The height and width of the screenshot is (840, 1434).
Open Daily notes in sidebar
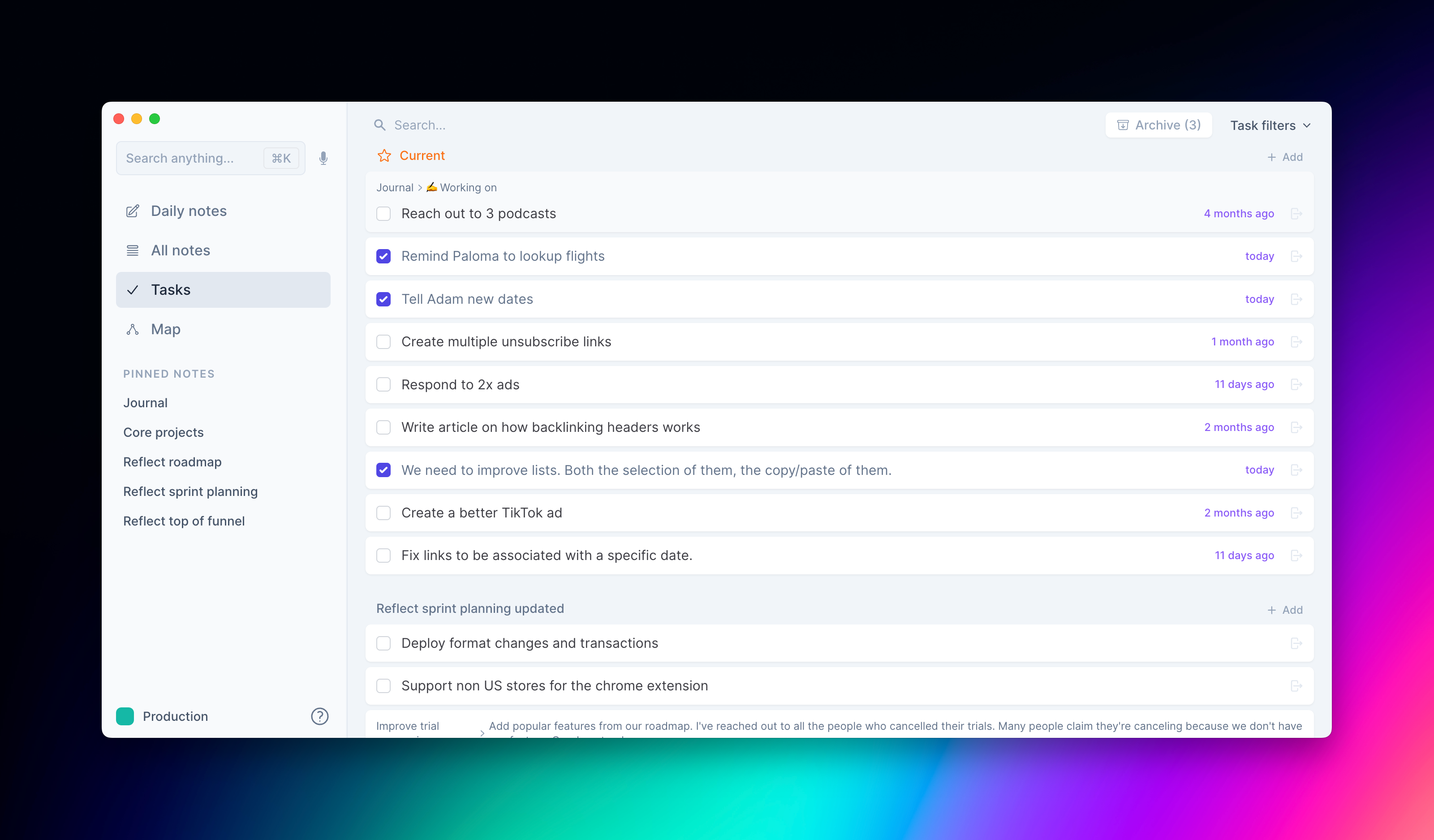[x=188, y=211]
